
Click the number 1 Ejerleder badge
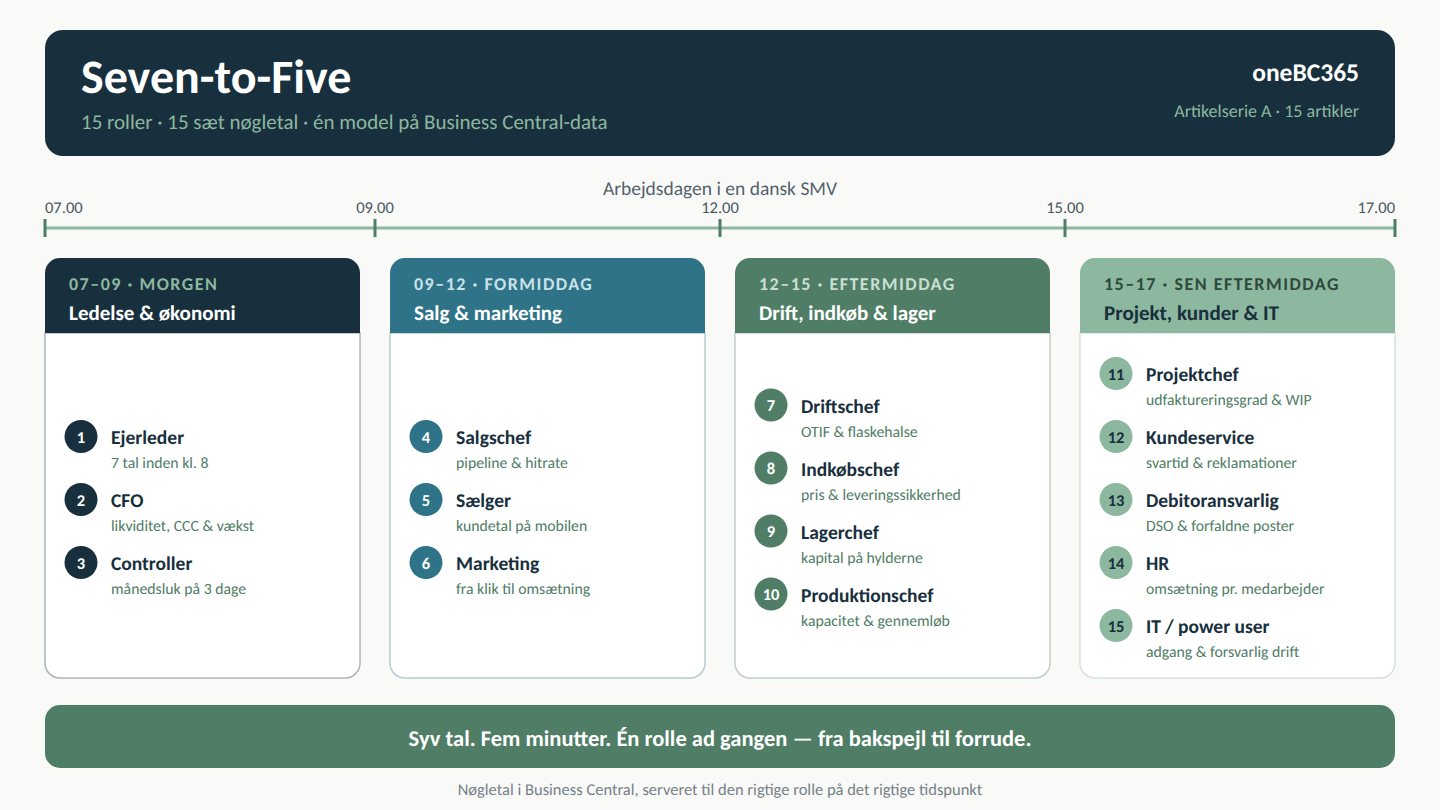pos(81,437)
